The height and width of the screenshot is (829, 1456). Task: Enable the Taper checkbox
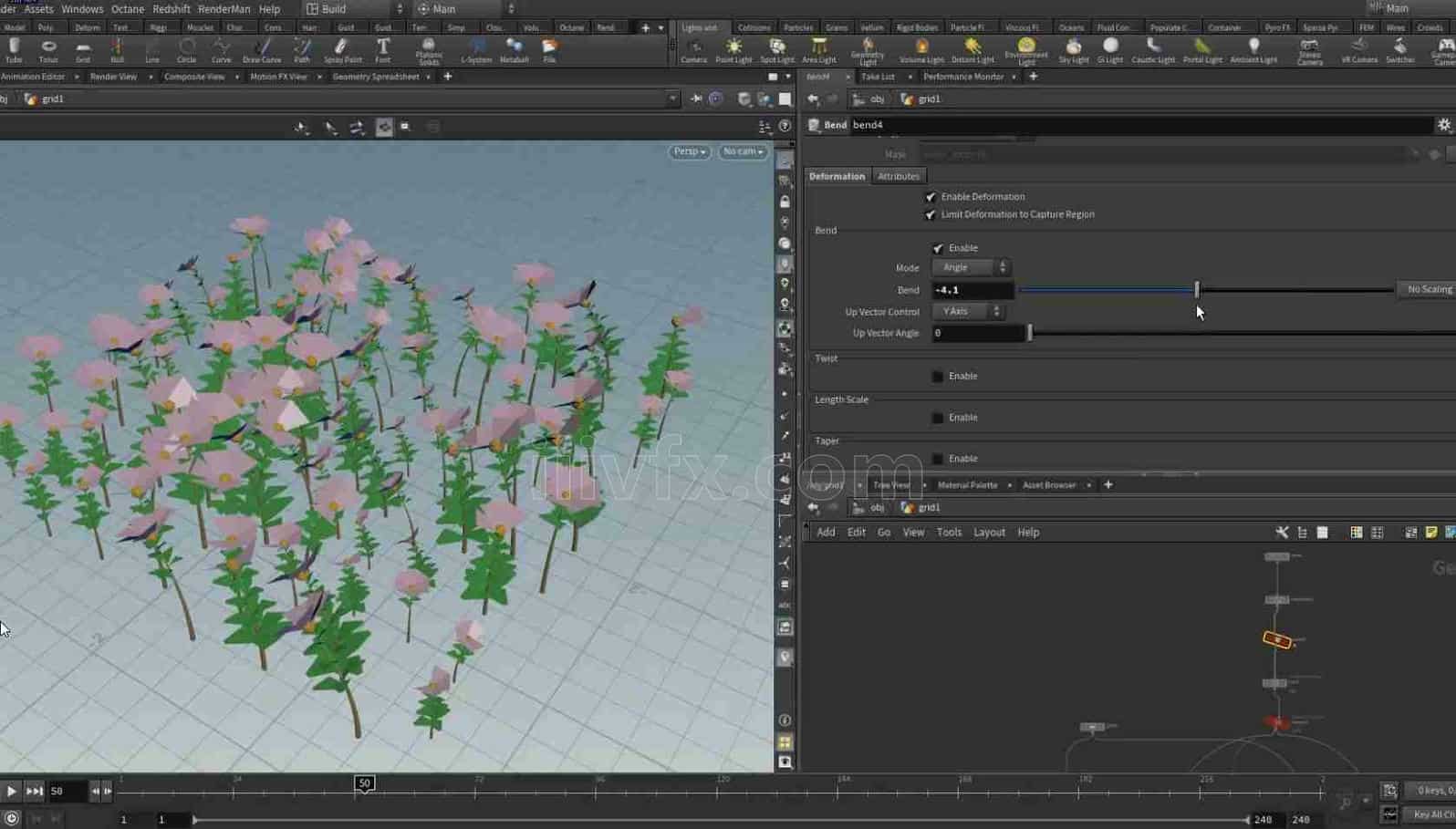click(938, 459)
